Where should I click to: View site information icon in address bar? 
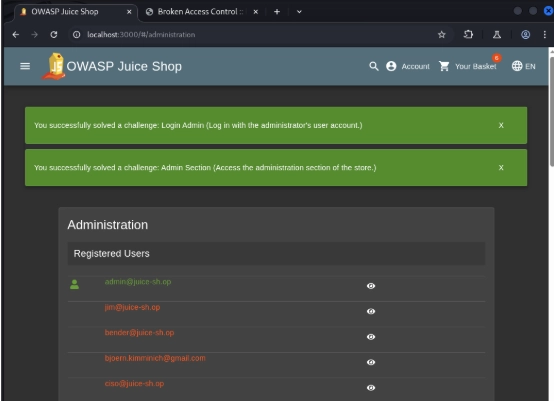click(x=76, y=35)
